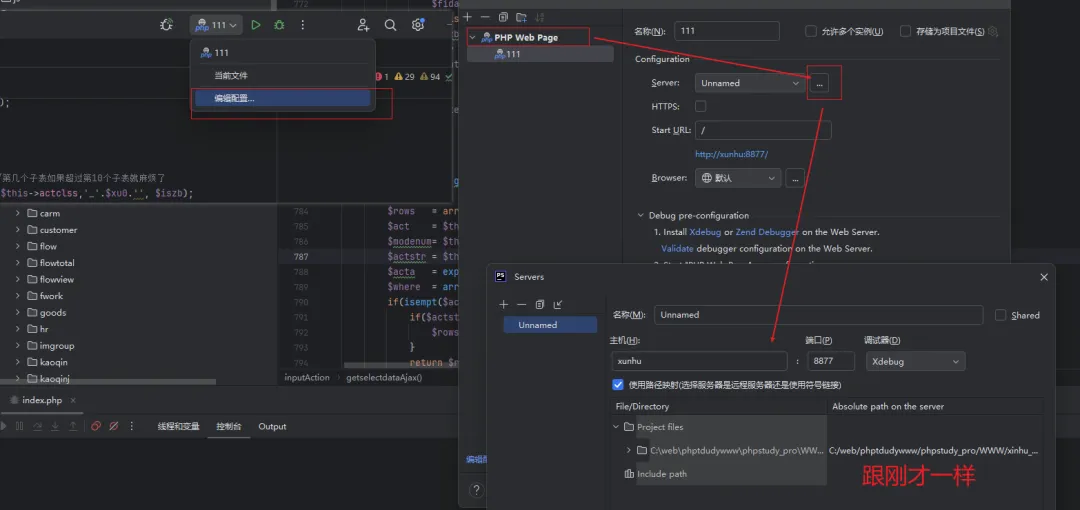
Task: Click the Zend Debugger link
Action: pyautogui.click(x=767, y=232)
